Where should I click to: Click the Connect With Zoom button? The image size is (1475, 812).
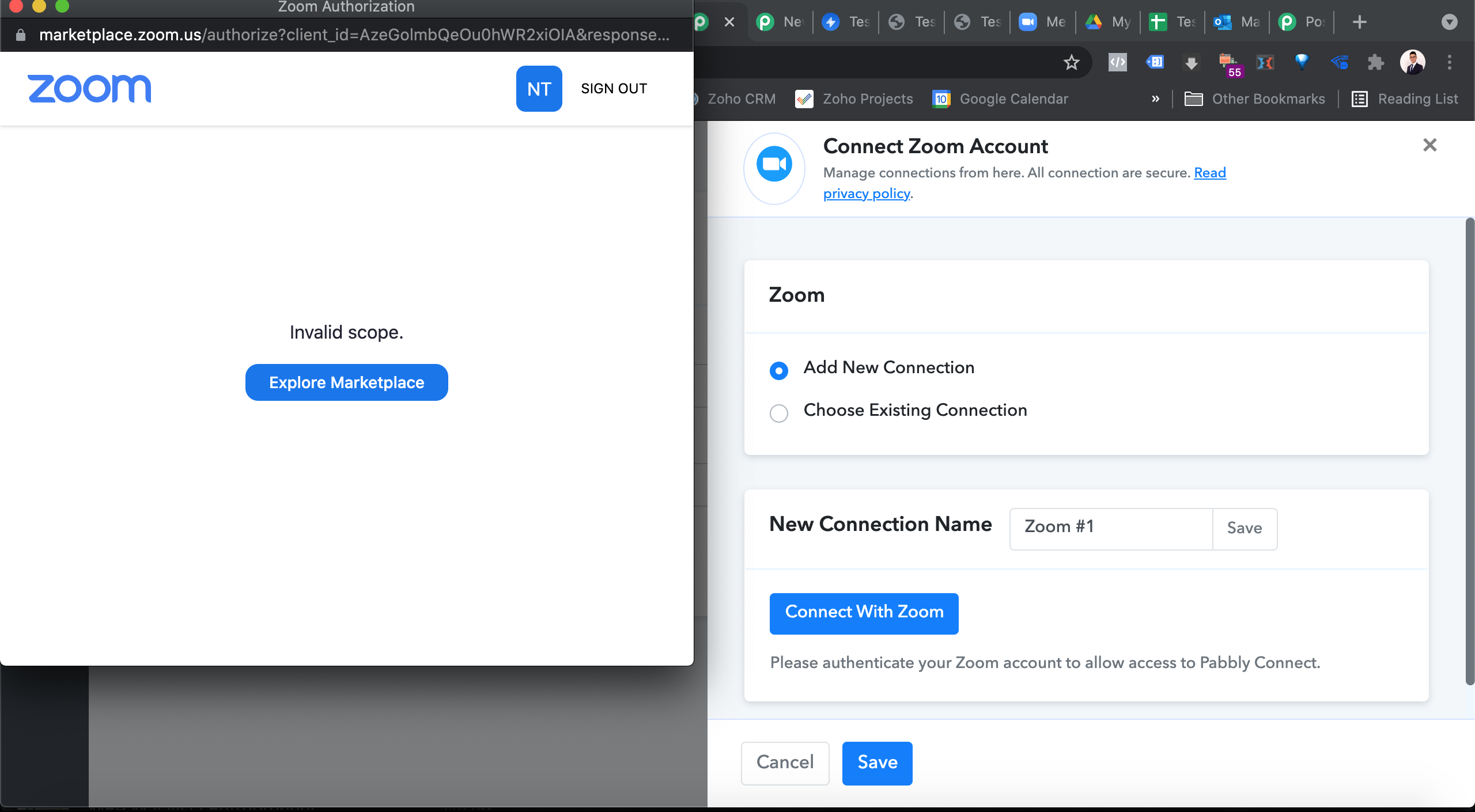tap(864, 613)
